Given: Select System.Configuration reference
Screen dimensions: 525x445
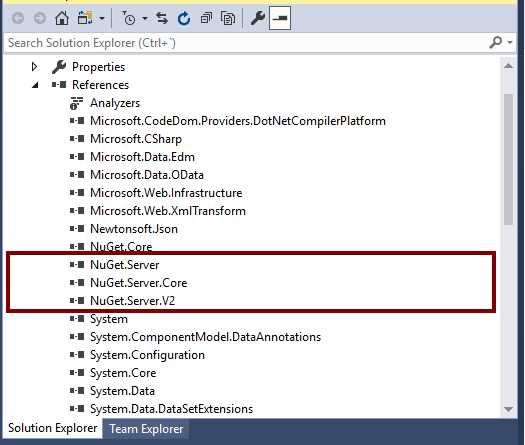Looking at the screenshot, I should [x=147, y=355].
